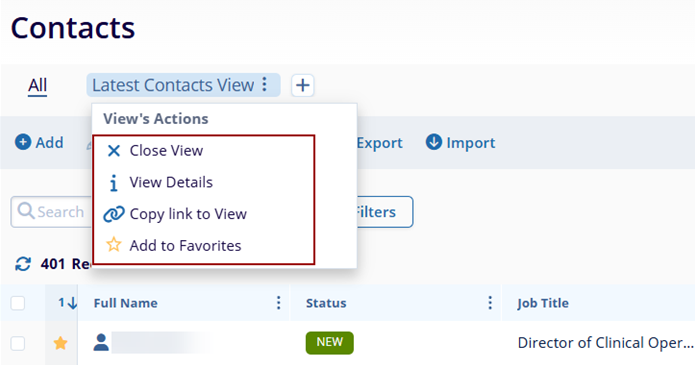Tick the select-all checkbox in table header
The width and height of the screenshot is (695, 365).
18,303
